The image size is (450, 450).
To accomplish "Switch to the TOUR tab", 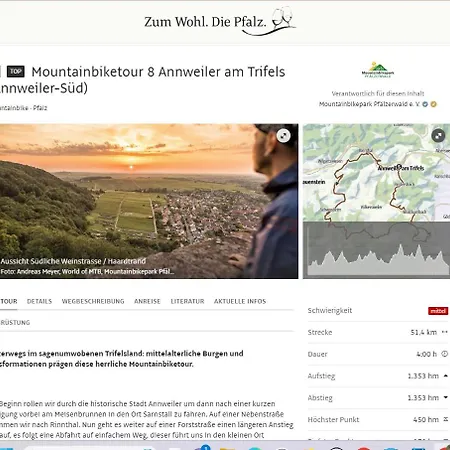I will [x=9, y=301].
